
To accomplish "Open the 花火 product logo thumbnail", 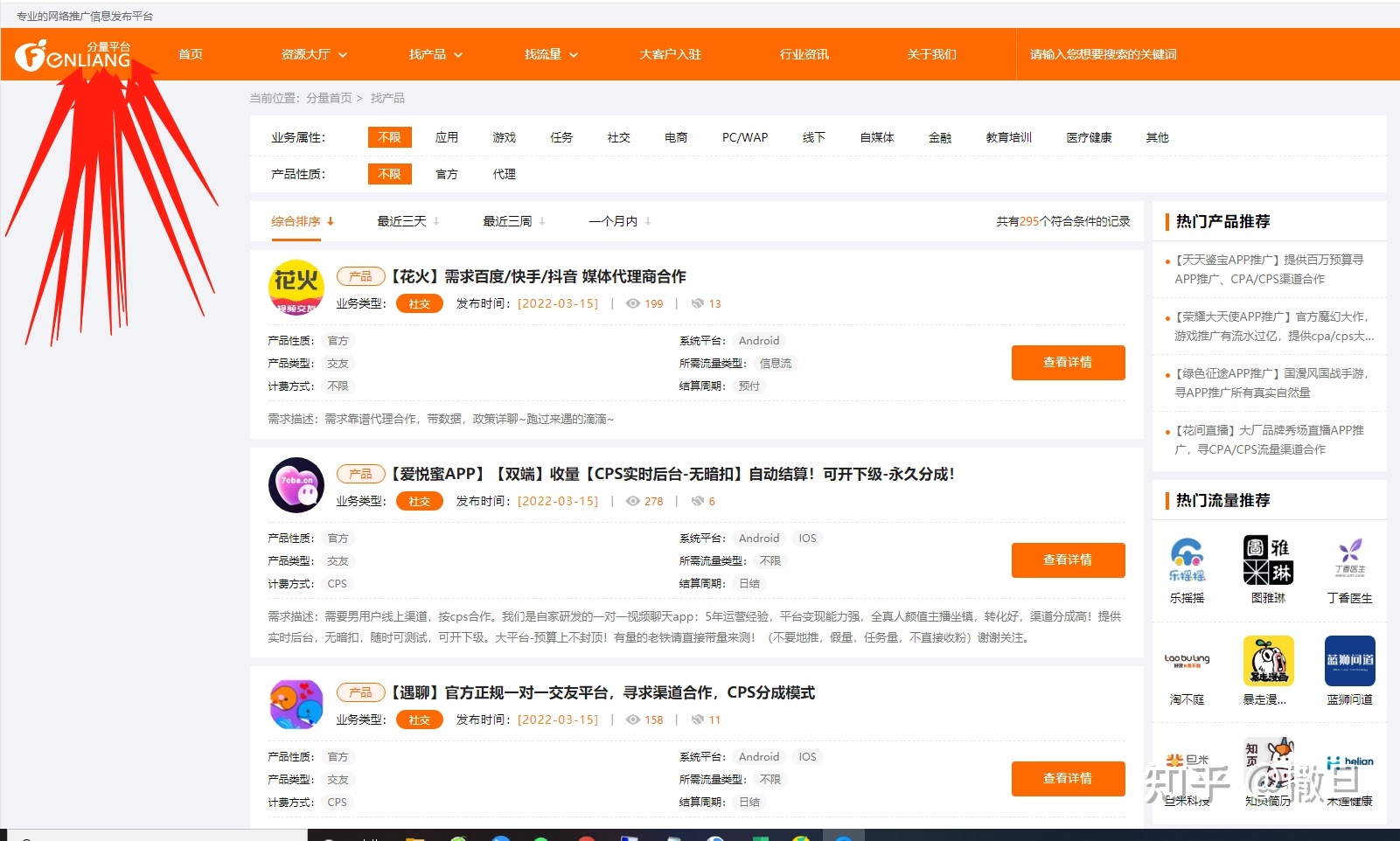I will [296, 288].
